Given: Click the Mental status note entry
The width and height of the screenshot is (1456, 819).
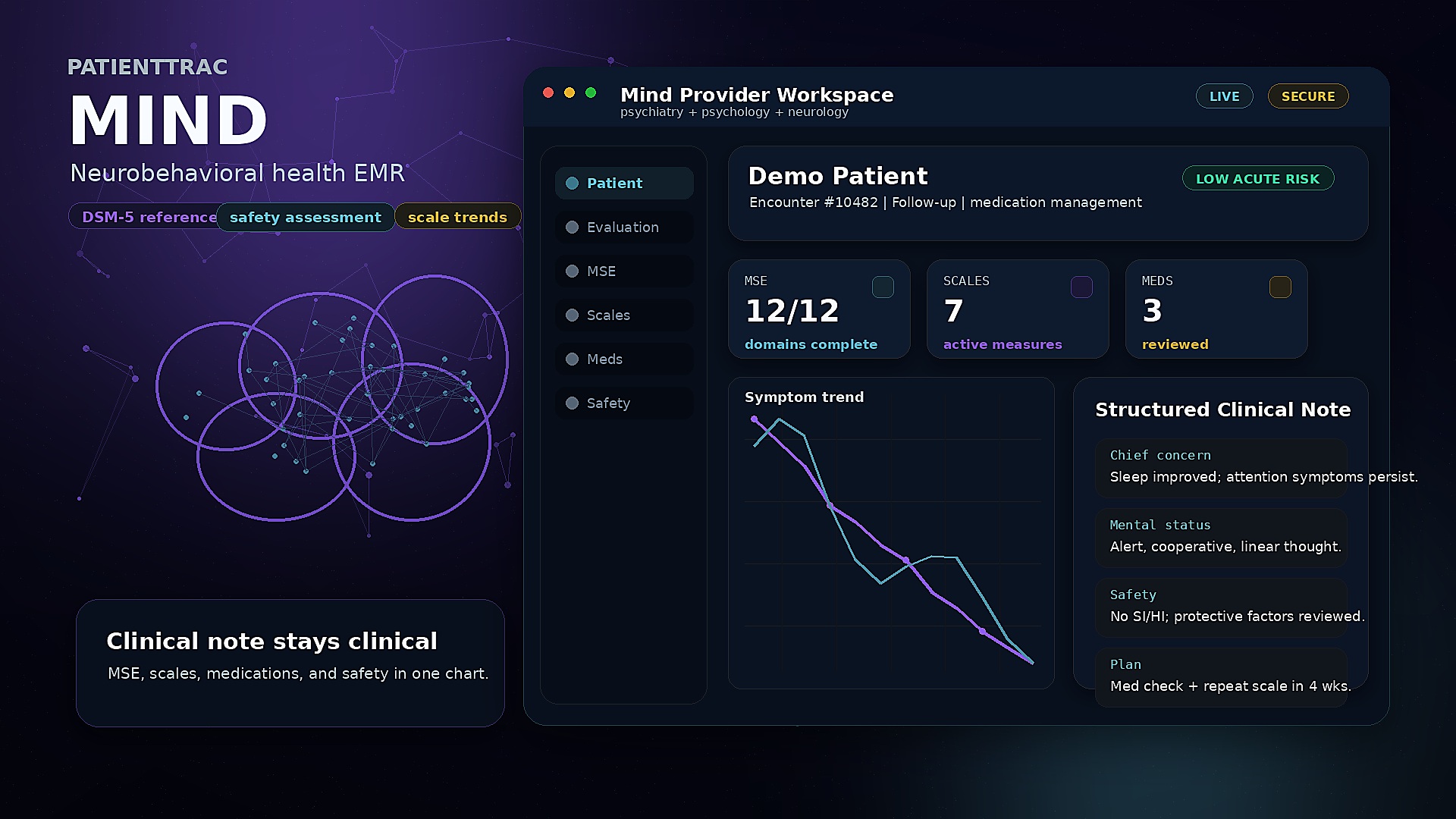Looking at the screenshot, I should point(1221,538).
